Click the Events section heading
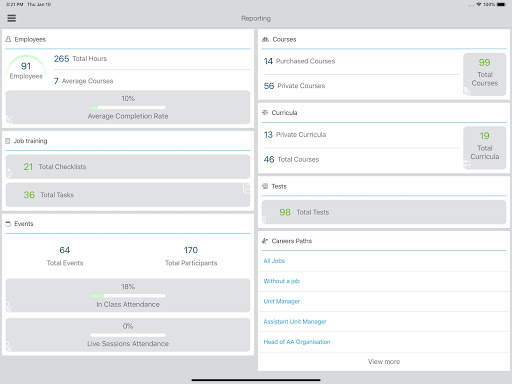This screenshot has width=512, height=384. click(24, 224)
